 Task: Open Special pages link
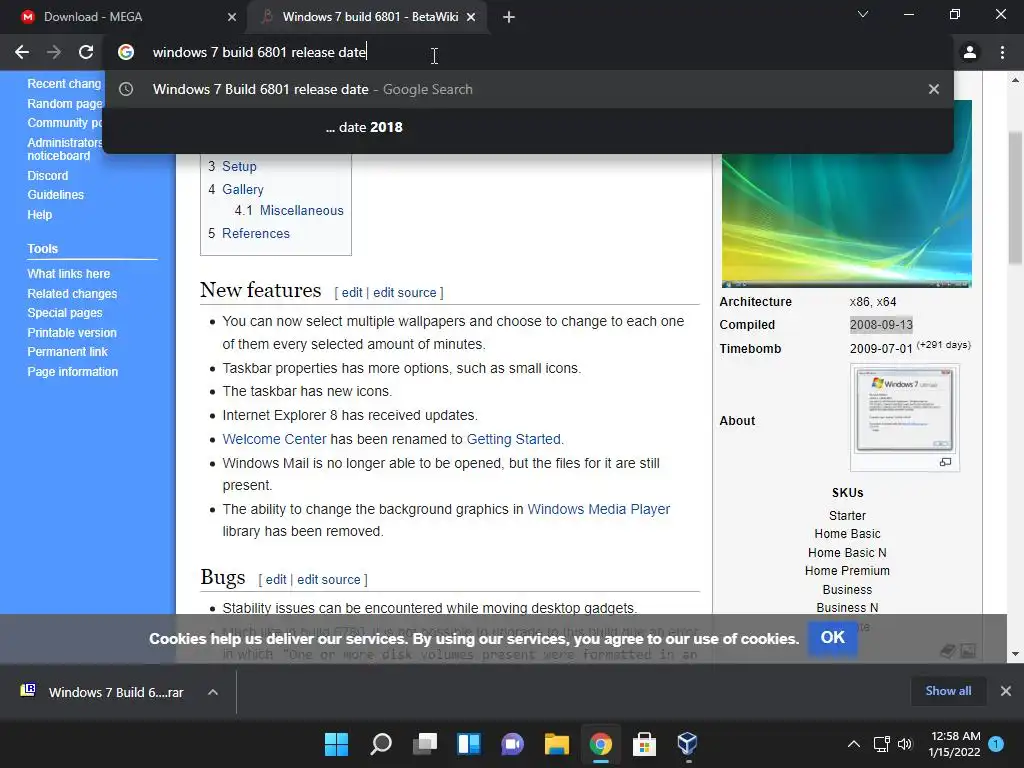(x=65, y=313)
